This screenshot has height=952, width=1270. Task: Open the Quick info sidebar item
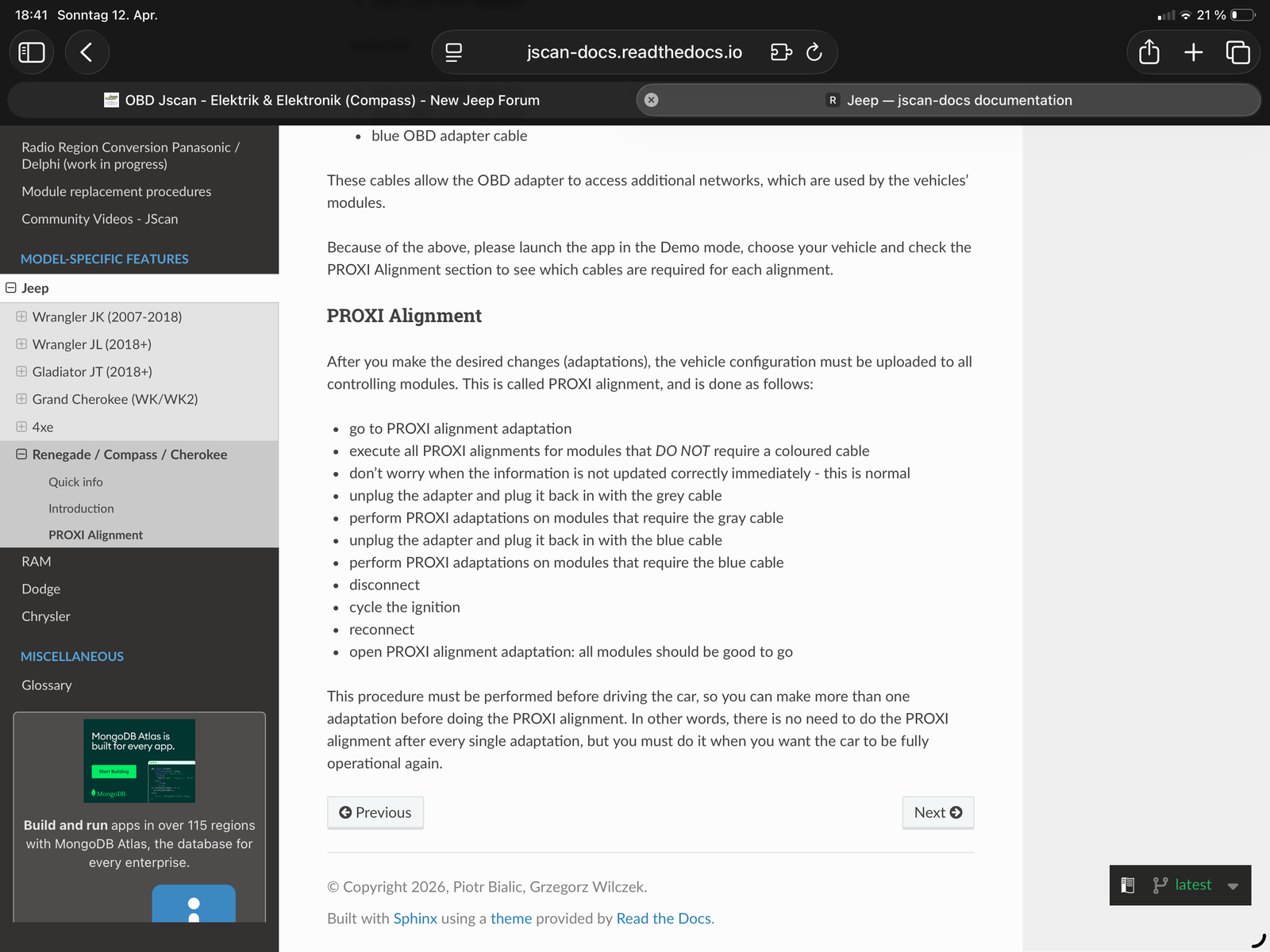pos(75,482)
